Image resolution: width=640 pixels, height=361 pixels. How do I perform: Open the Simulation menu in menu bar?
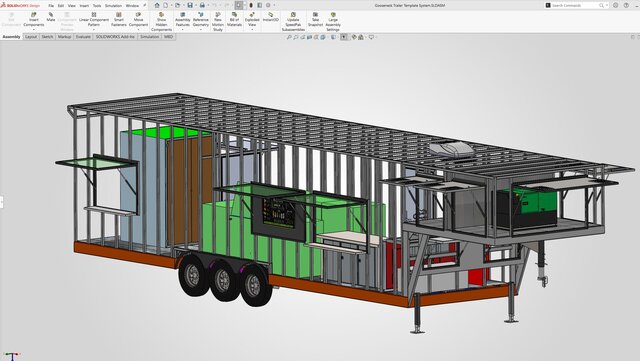113,6
